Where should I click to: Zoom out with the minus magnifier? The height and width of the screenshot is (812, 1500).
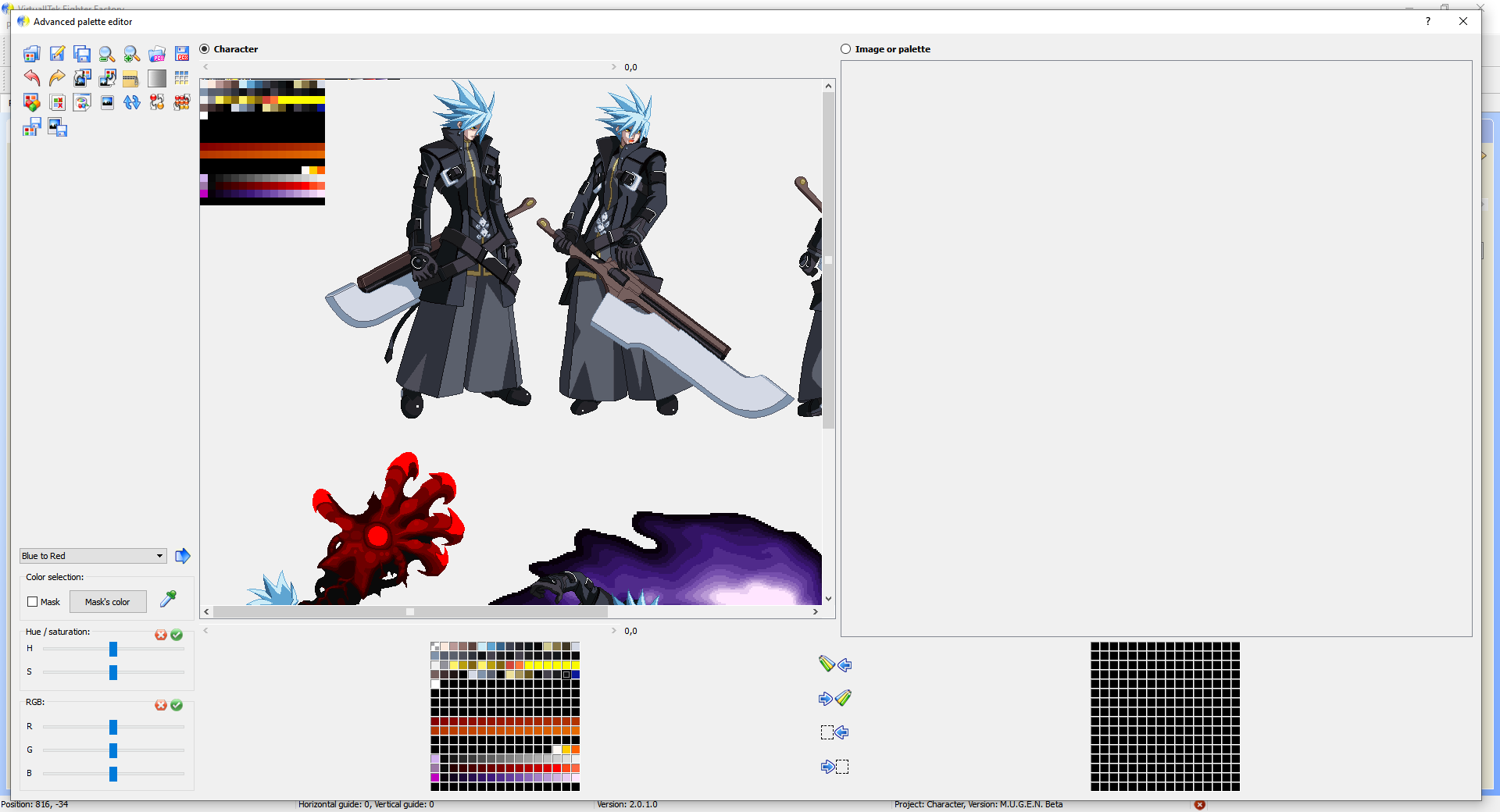click(x=107, y=54)
